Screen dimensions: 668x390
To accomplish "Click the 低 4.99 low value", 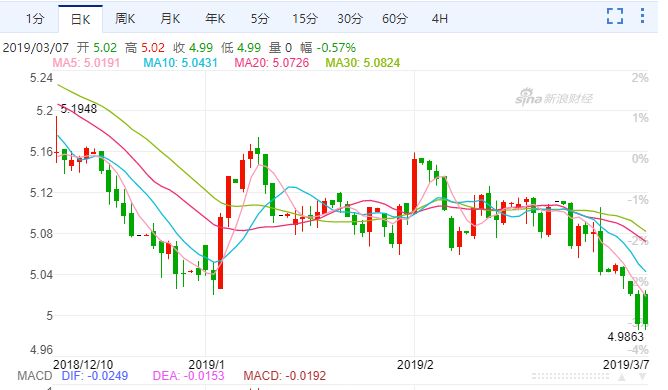I will [241, 47].
